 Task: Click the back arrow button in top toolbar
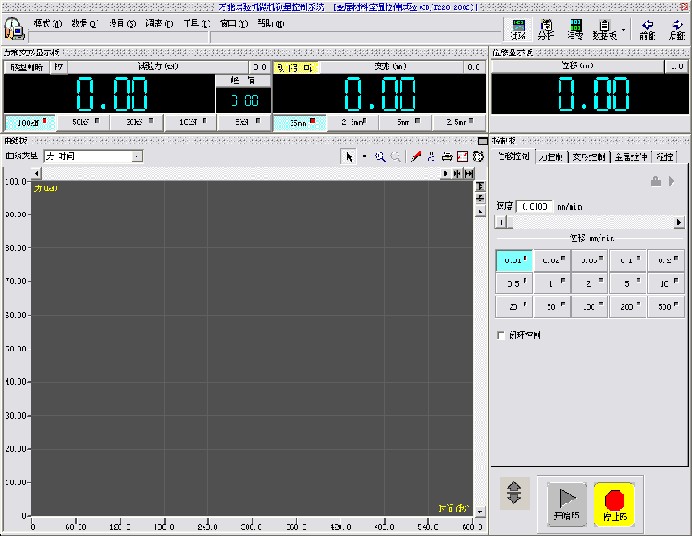pos(647,28)
